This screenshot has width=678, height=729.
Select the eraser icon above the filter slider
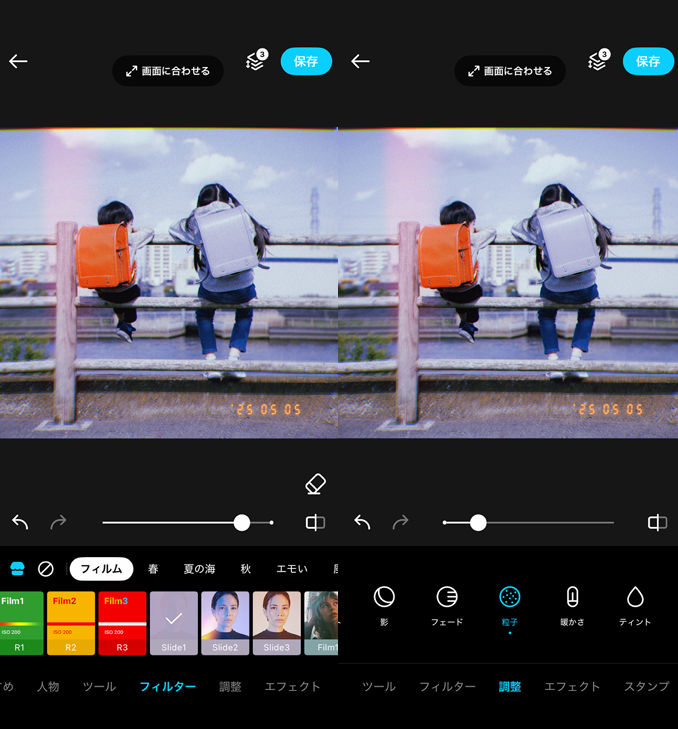[315, 485]
